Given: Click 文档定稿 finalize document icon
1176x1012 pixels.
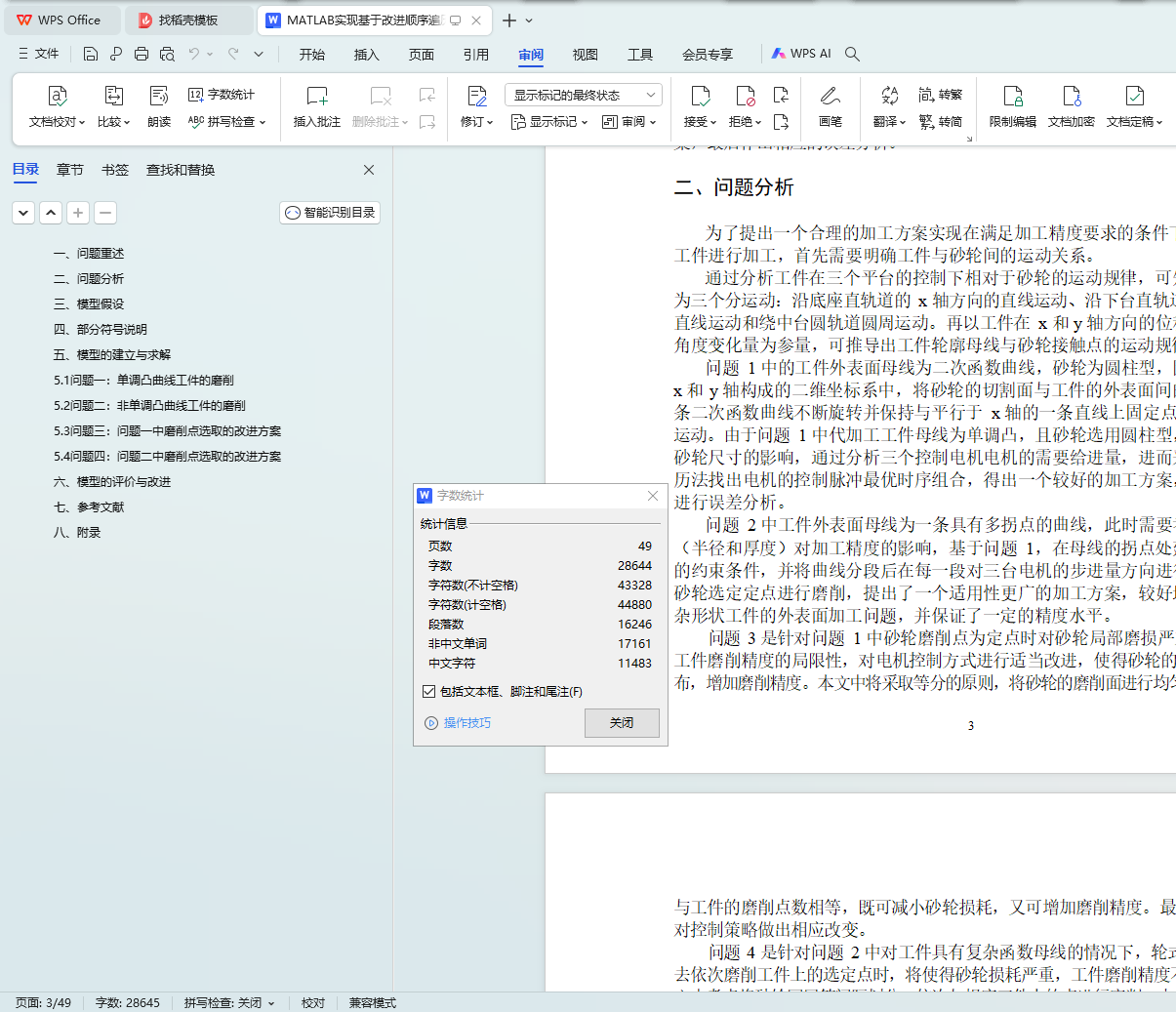Looking at the screenshot, I should click(x=1134, y=96).
